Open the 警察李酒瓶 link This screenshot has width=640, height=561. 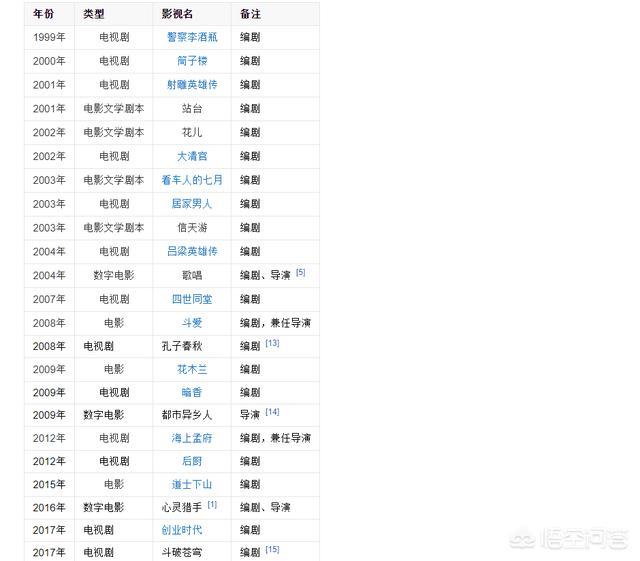[x=192, y=37]
